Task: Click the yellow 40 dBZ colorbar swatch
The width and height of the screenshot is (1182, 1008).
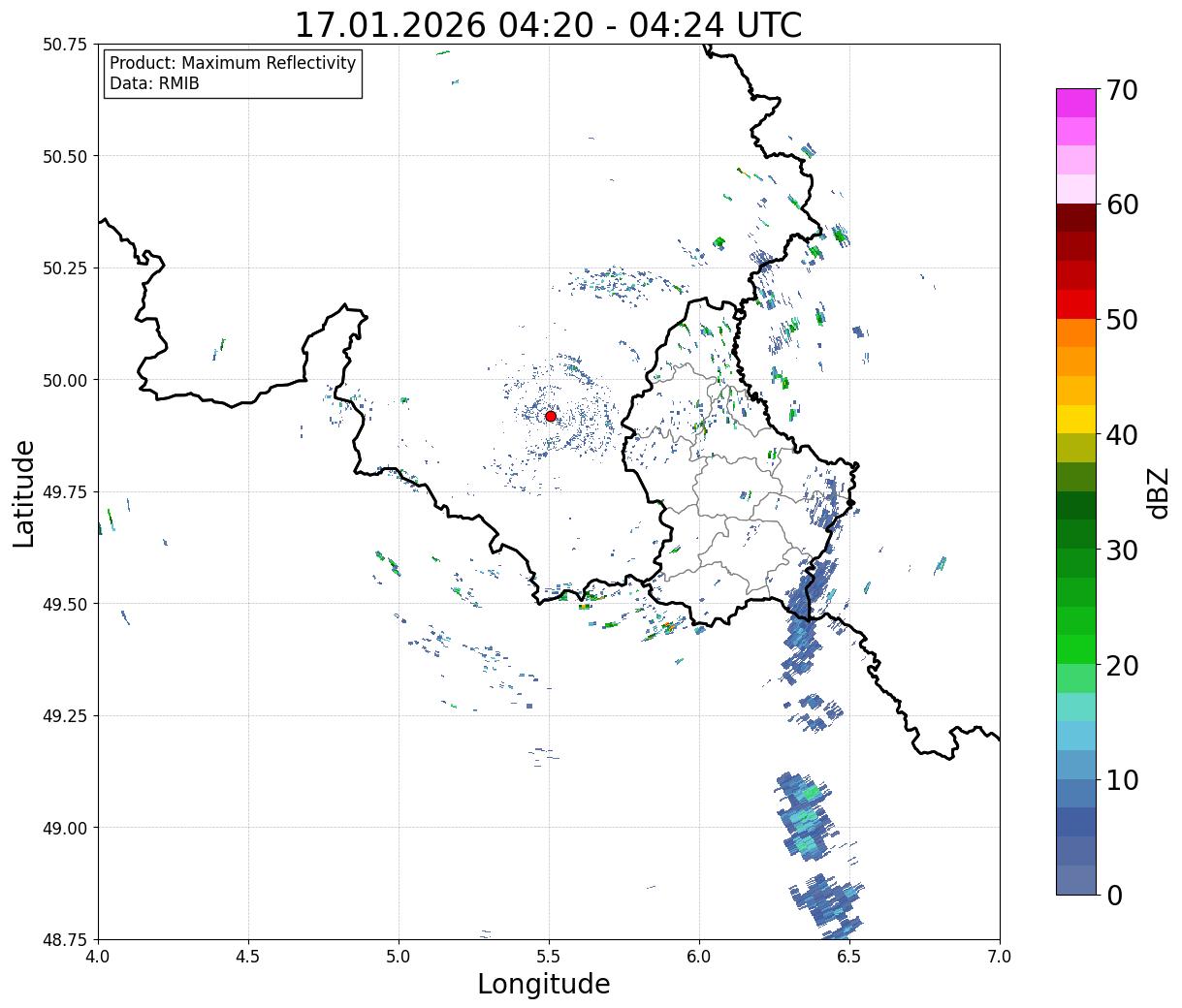Action: (1076, 419)
